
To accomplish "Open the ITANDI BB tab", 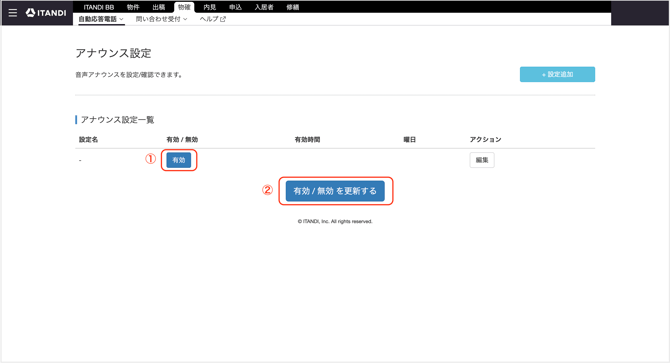I will (99, 7).
